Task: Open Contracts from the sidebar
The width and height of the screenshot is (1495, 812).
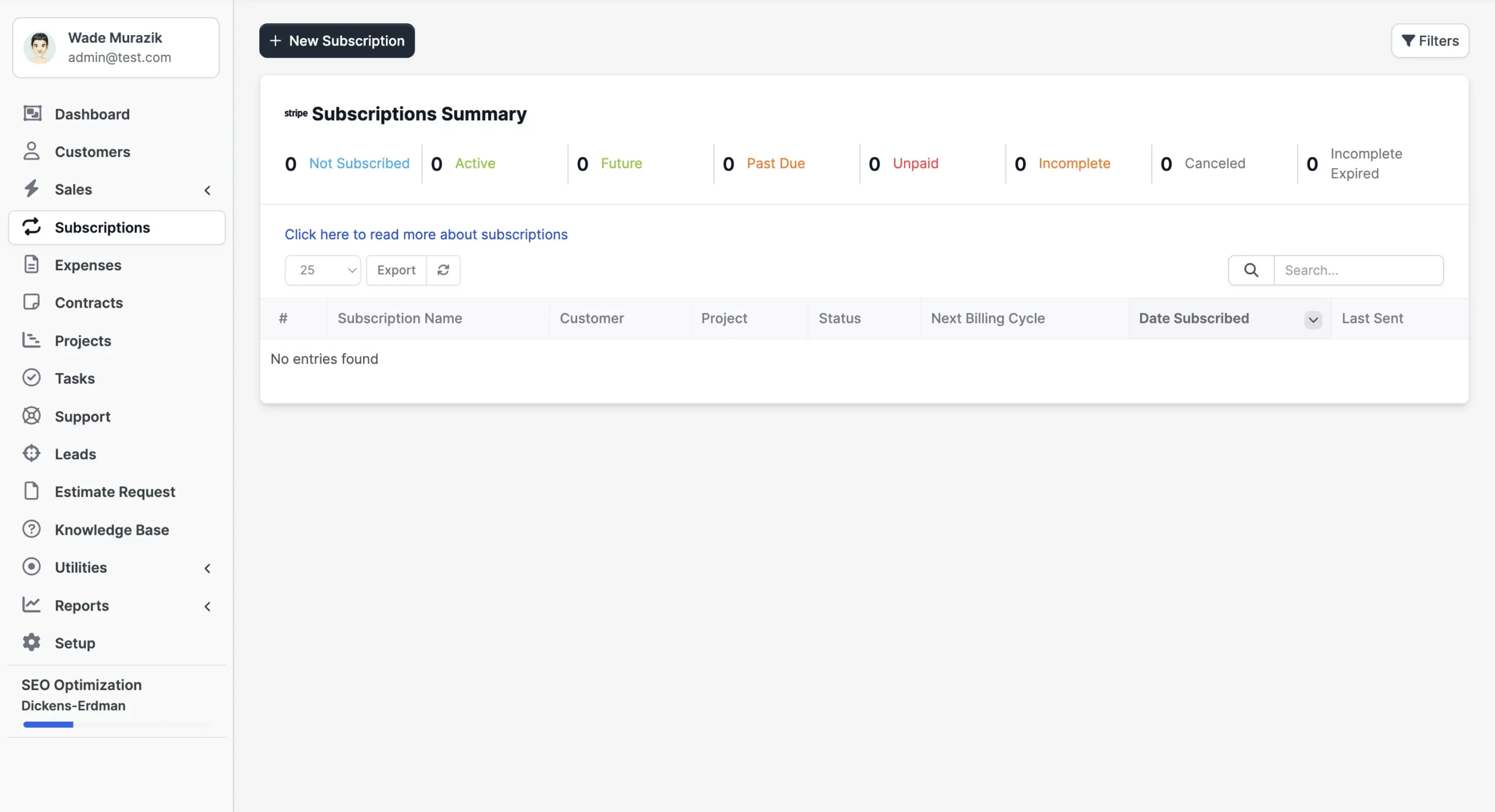Action: tap(88, 302)
